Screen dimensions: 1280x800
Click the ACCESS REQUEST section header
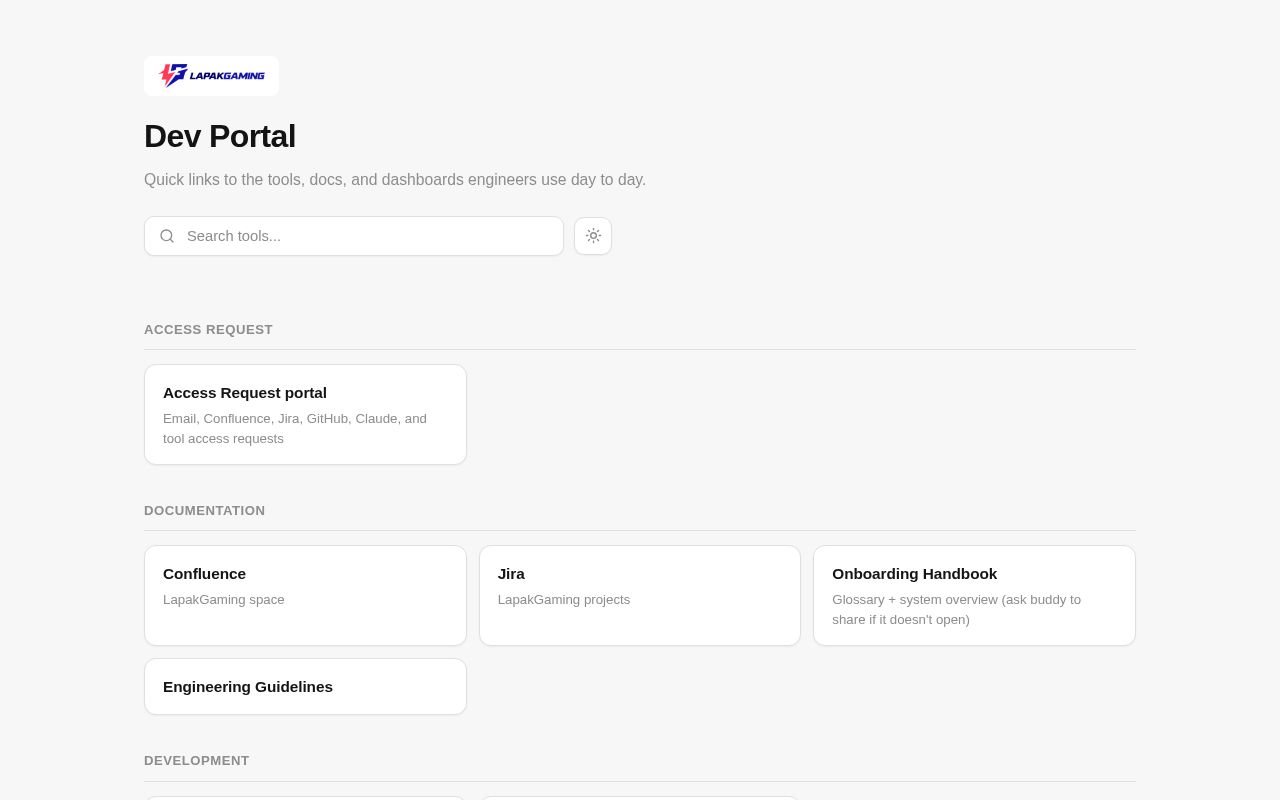click(208, 330)
